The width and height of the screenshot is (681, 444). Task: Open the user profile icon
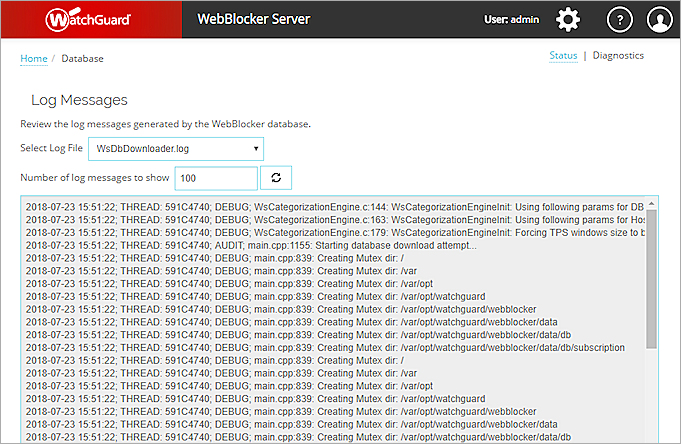[659, 19]
